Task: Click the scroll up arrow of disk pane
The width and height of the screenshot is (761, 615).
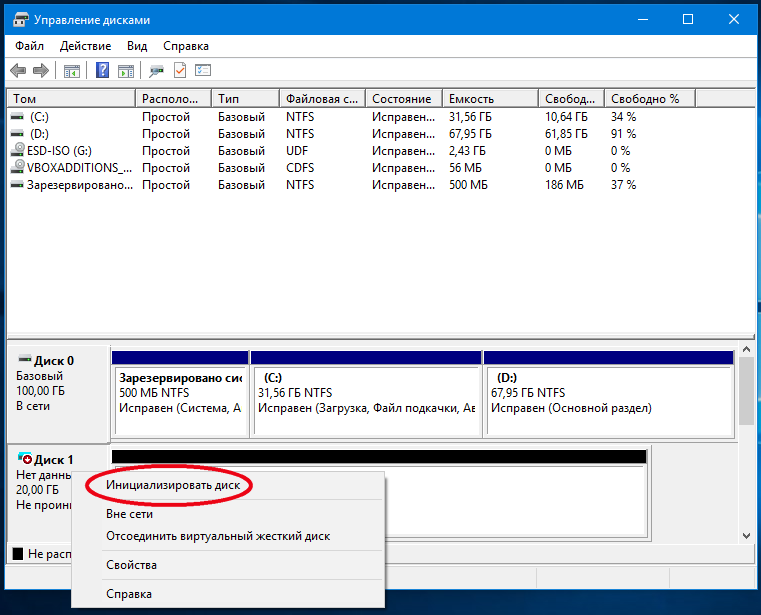Action: (746, 349)
